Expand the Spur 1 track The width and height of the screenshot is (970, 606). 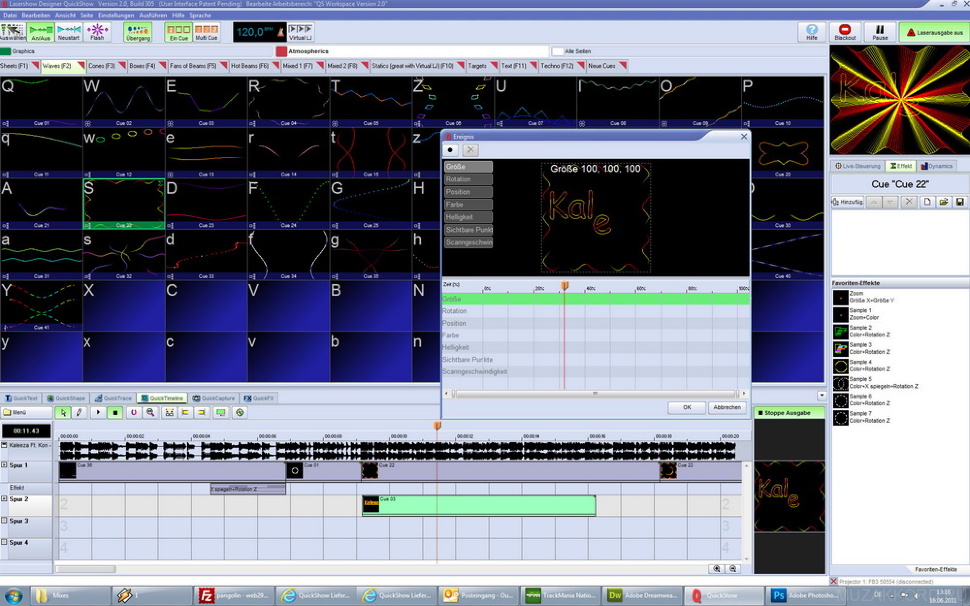tap(4, 465)
